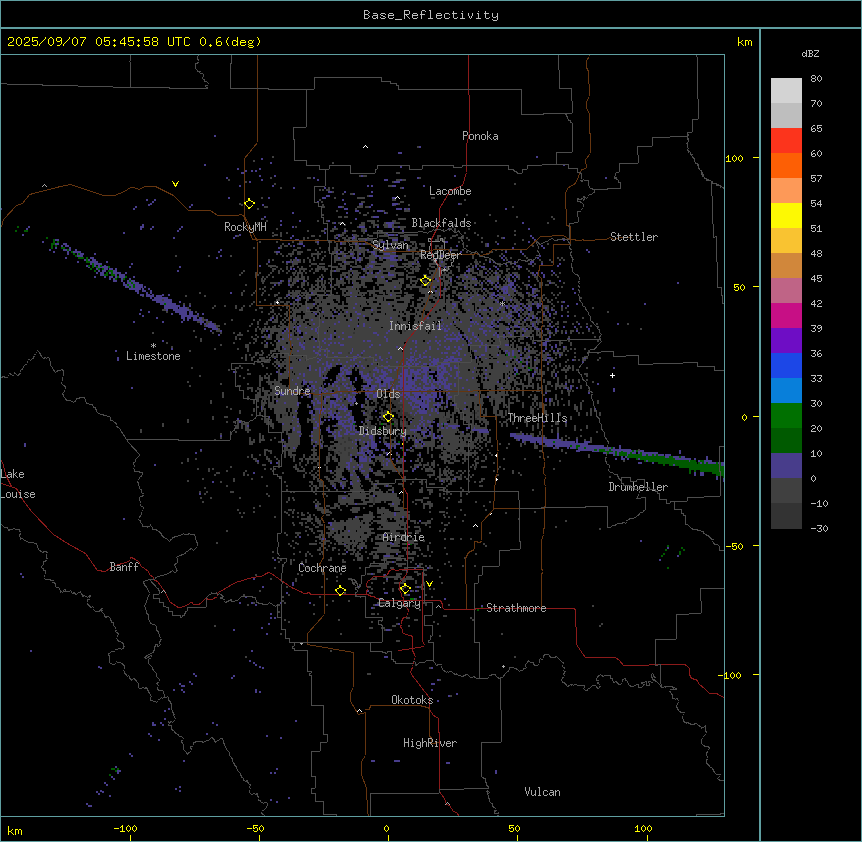Screen dimensions: 862x842
Task: Click the yellow v marker east of Calgary
Action: click(x=429, y=584)
